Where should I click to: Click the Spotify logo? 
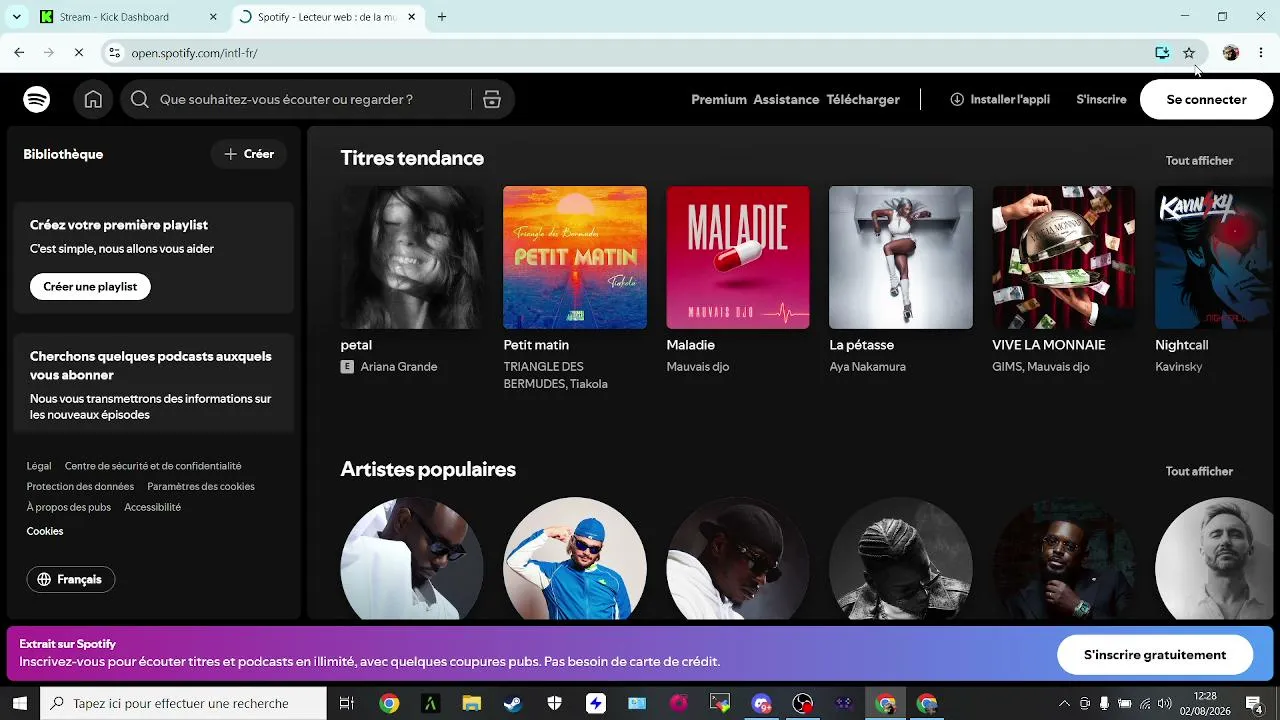[37, 99]
